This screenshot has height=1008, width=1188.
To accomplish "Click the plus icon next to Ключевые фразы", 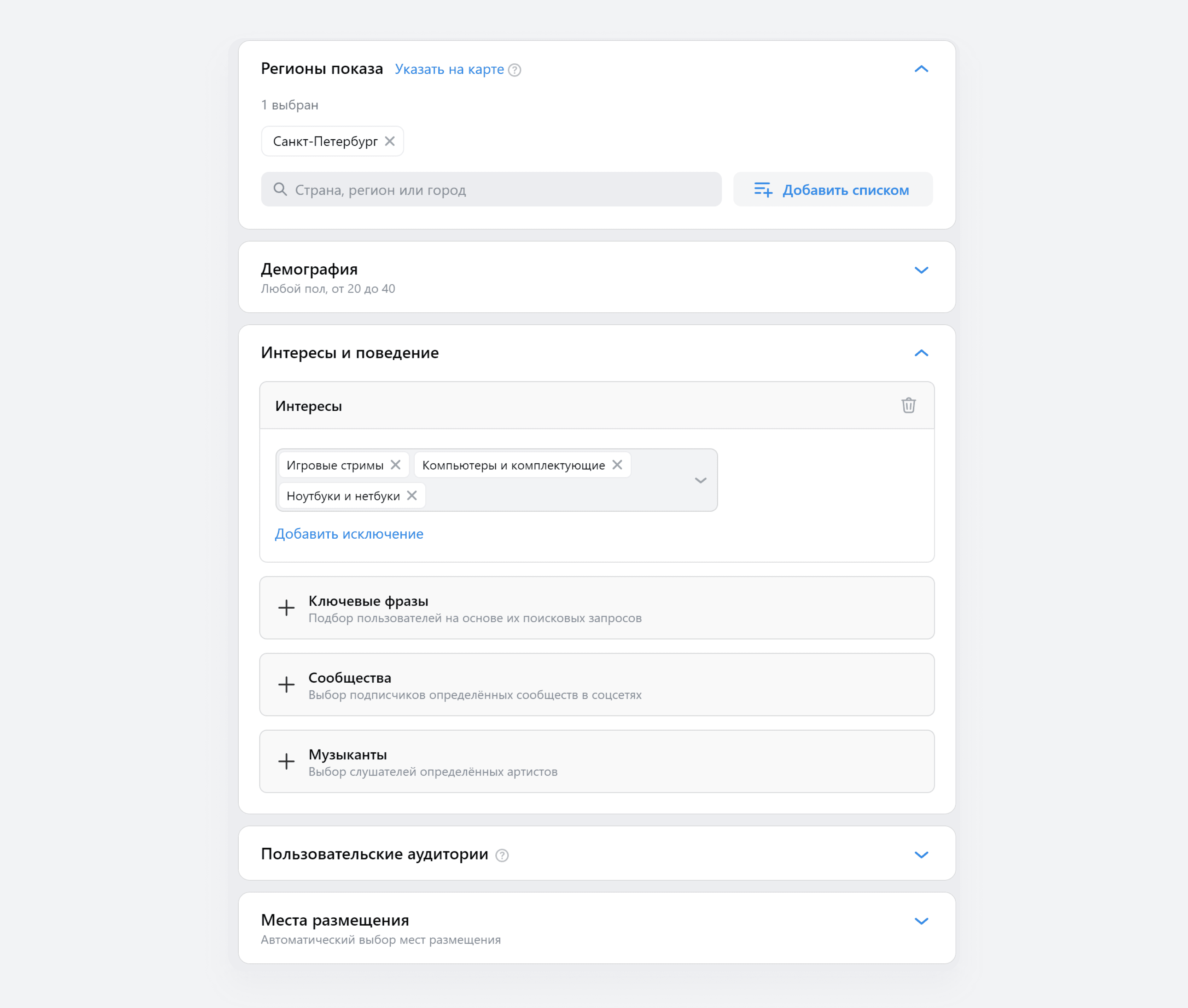I will pos(286,608).
